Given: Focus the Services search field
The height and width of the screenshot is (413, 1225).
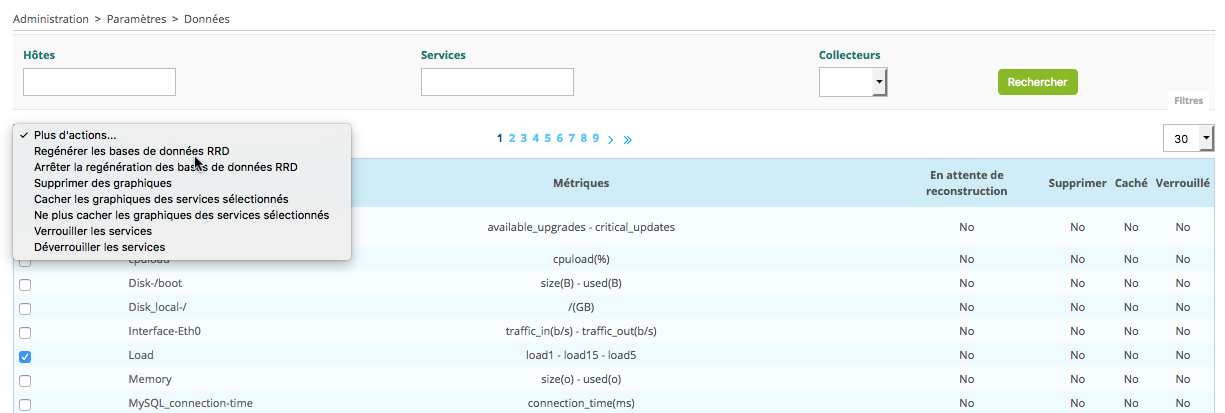Looking at the screenshot, I should click(497, 82).
